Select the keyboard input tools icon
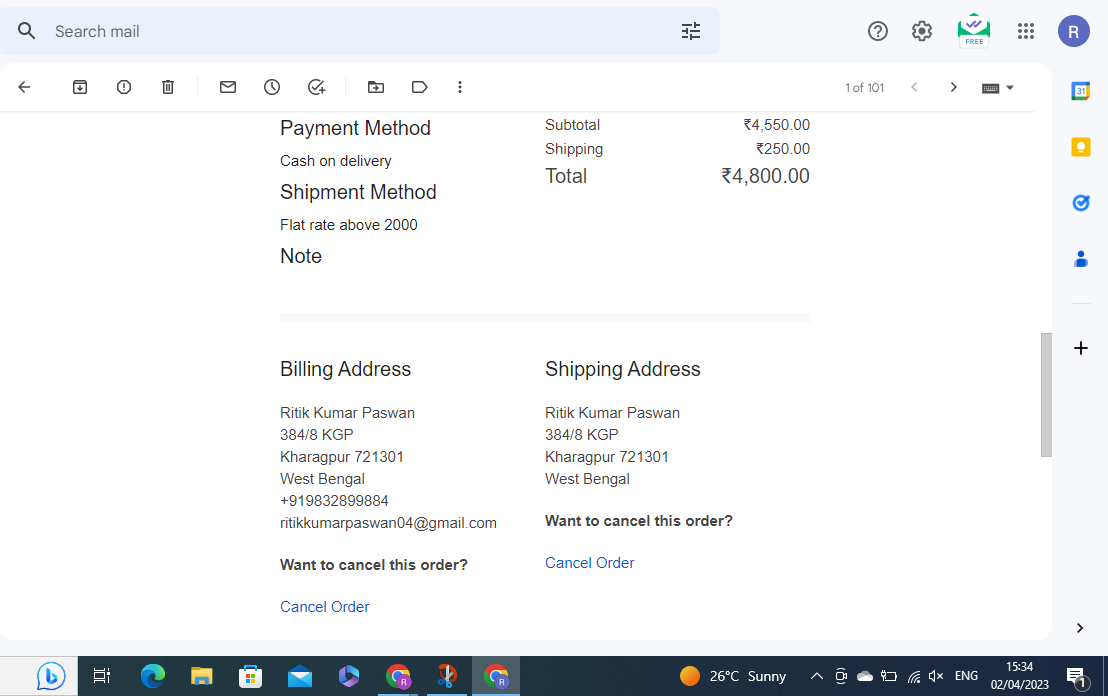This screenshot has width=1108, height=696. click(x=990, y=88)
